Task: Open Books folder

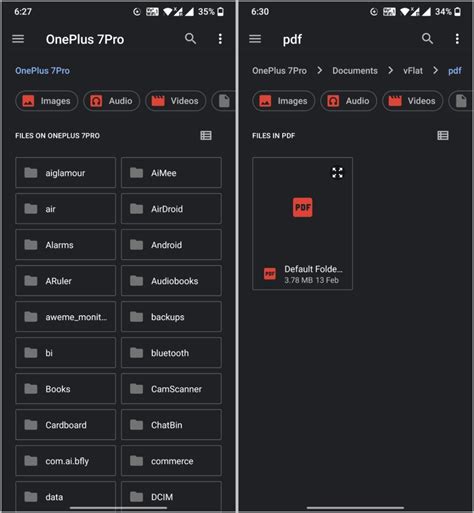Action: [65, 389]
